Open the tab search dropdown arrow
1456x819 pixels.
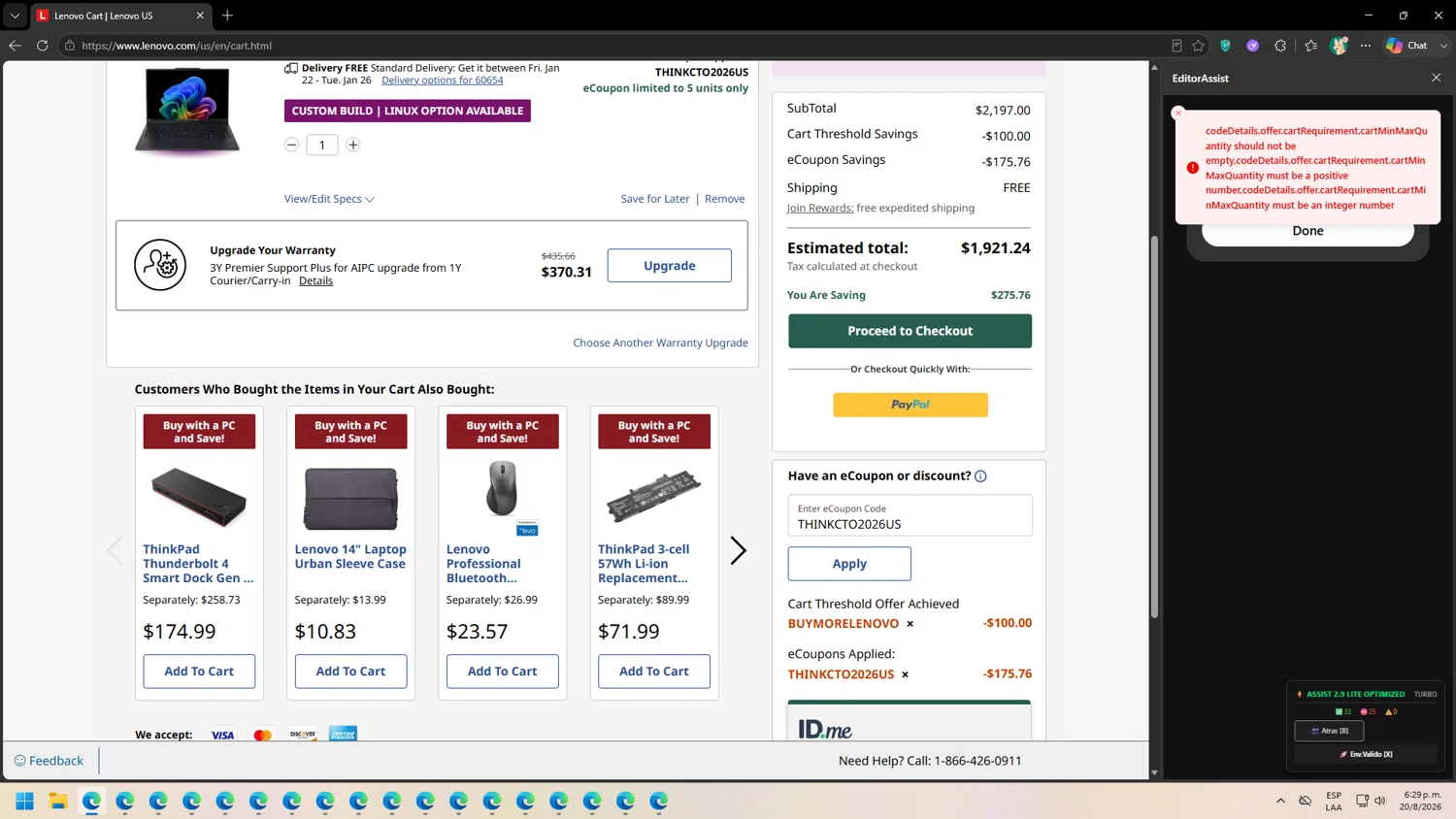pyautogui.click(x=15, y=16)
